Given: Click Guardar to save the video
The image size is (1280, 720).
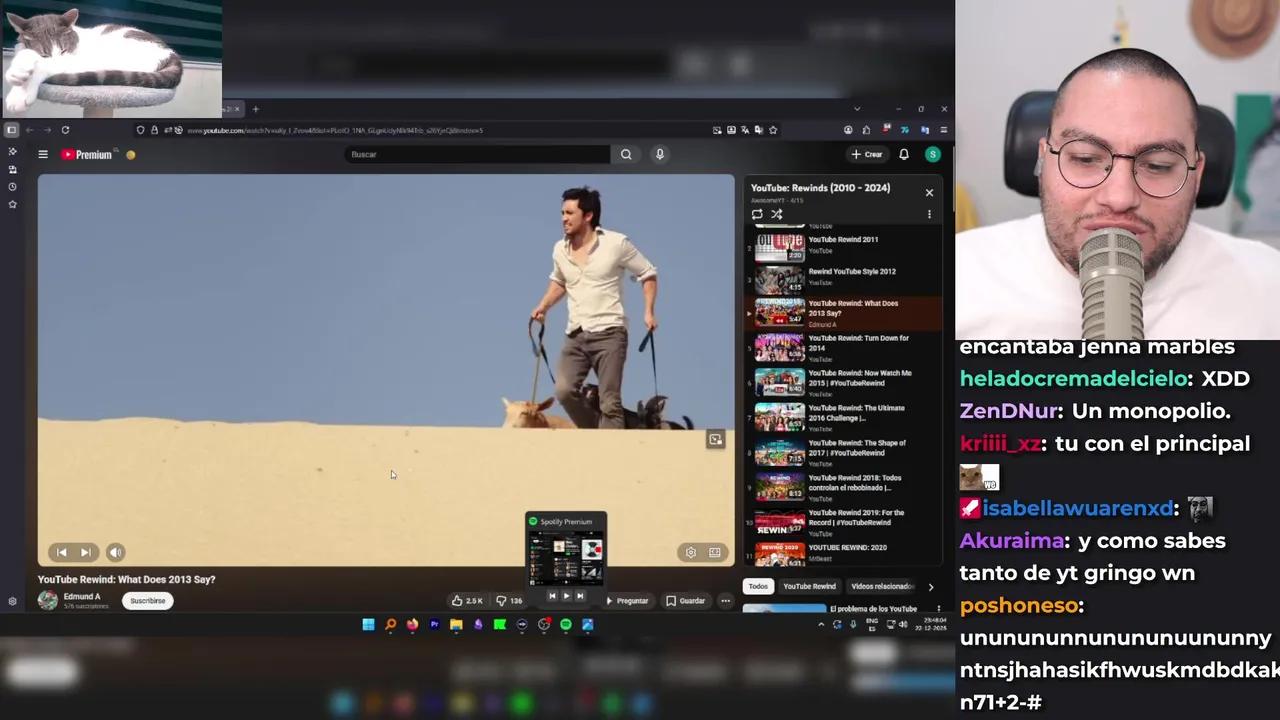Looking at the screenshot, I should [x=686, y=601].
